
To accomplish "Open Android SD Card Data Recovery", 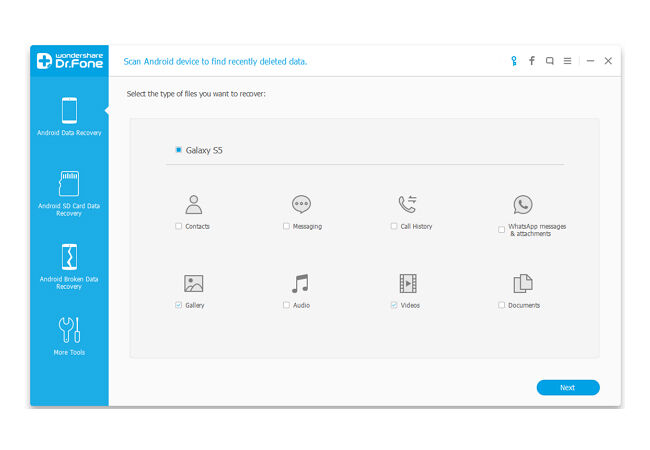I will tap(69, 194).
